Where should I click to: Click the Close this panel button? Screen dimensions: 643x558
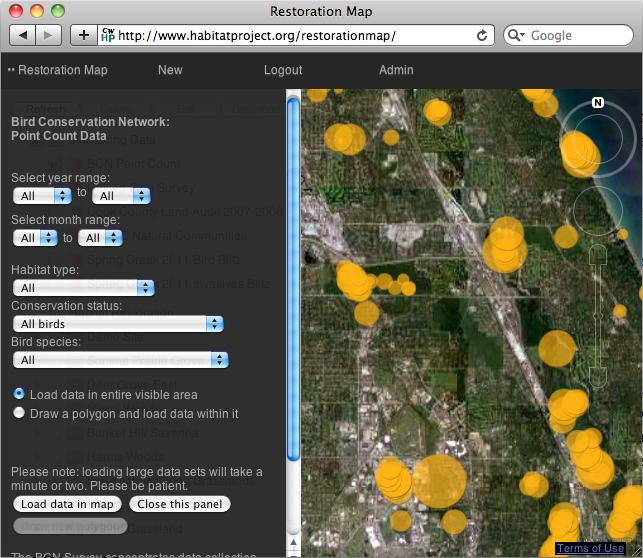180,504
